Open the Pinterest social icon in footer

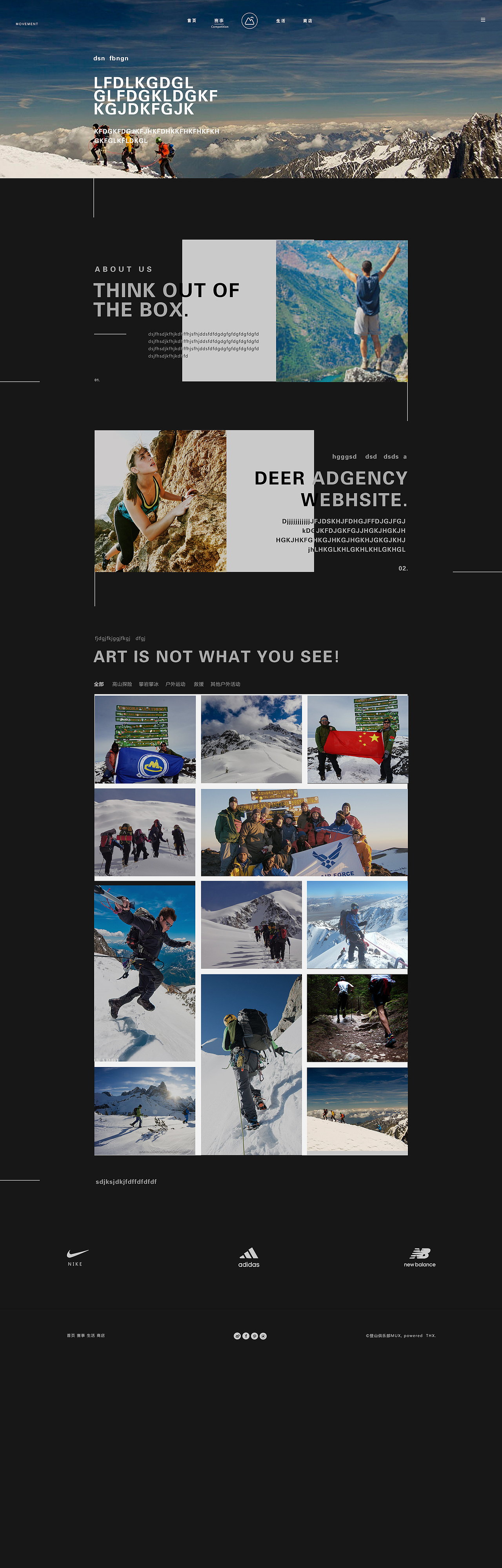255,1336
